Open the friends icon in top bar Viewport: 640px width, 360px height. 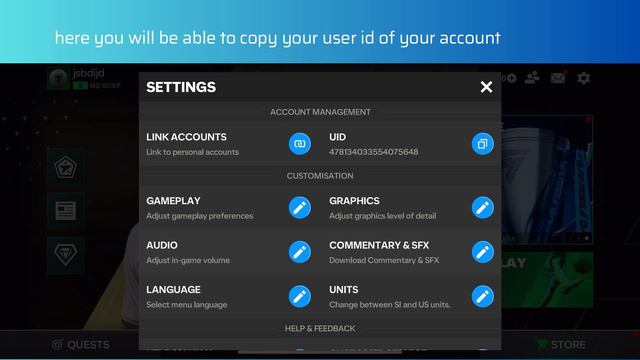pos(532,77)
